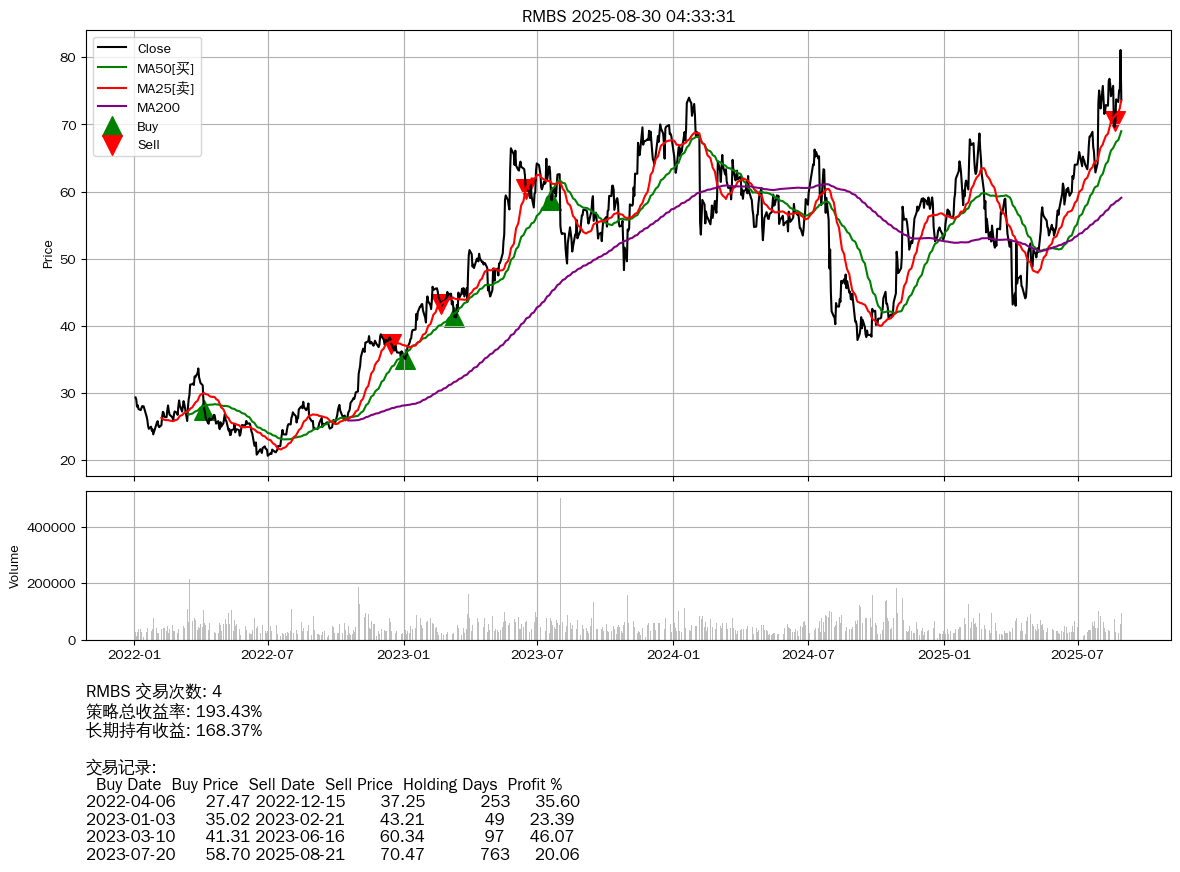Click the July 2023 buy marker near price 58
Image resolution: width=1180 pixels, height=872 pixels.
pos(551,200)
